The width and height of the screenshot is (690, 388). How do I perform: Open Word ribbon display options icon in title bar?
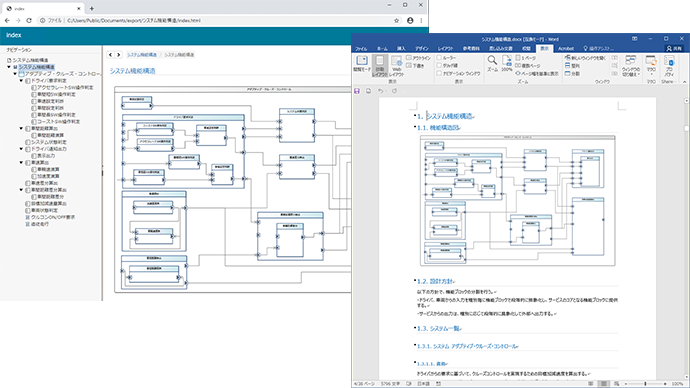pyautogui.click(x=635, y=39)
